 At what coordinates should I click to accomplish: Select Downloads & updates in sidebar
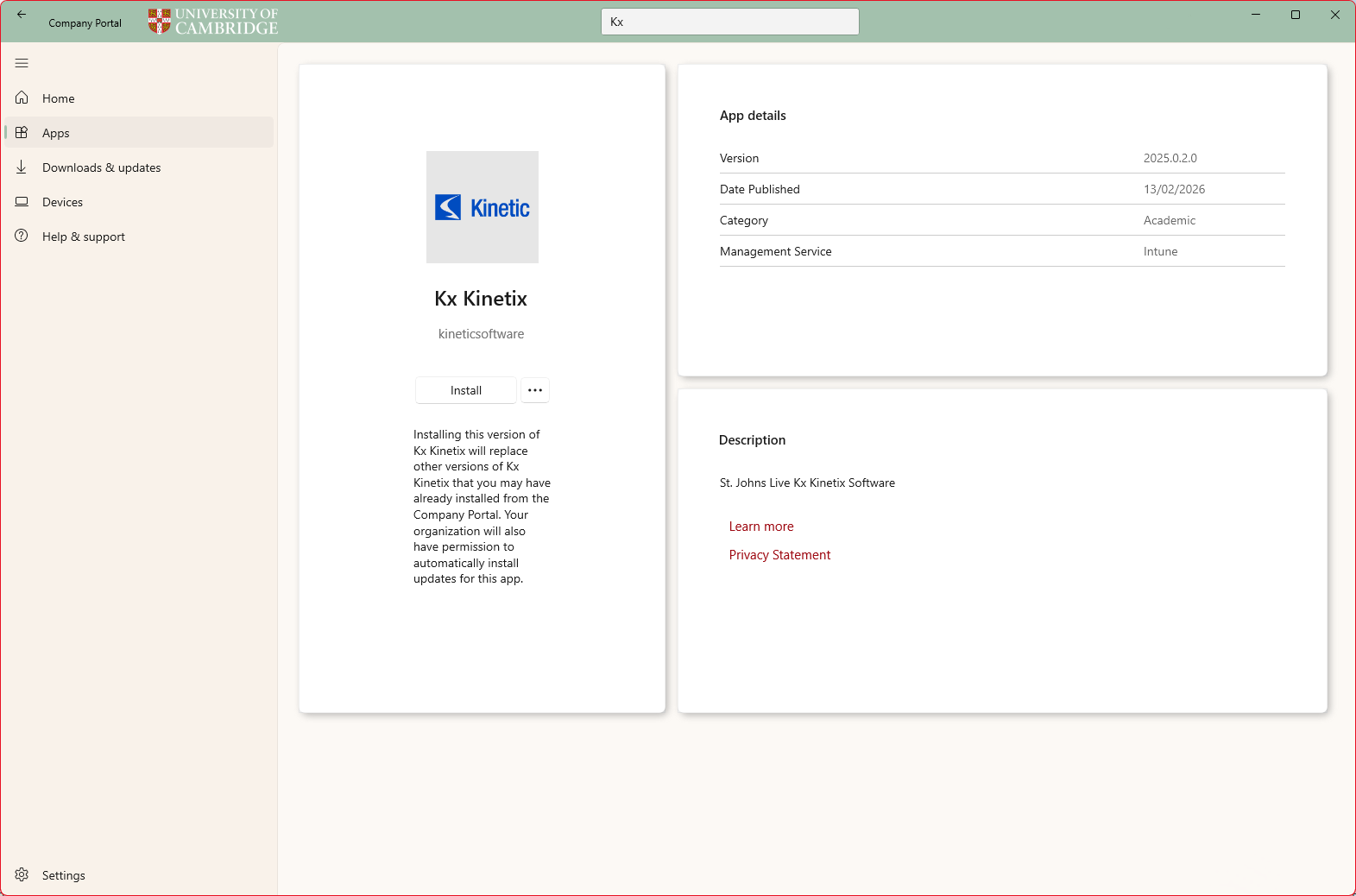click(x=101, y=167)
